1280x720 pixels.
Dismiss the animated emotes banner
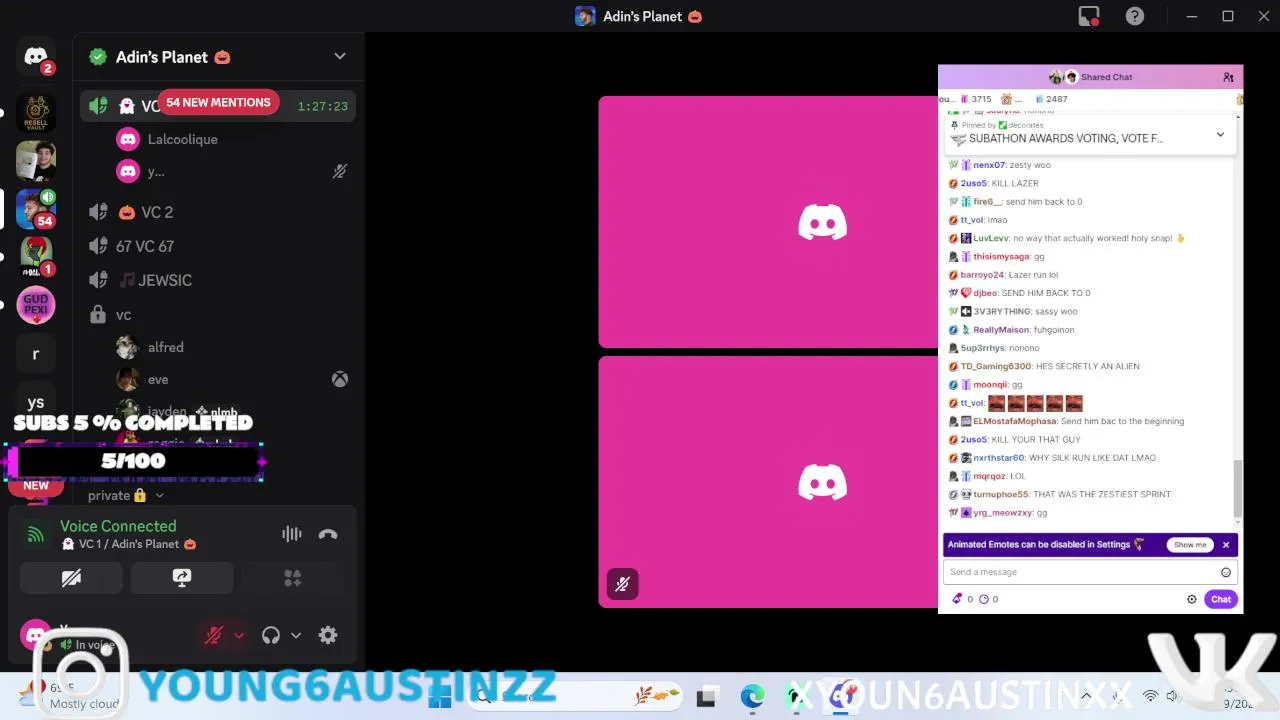point(1226,545)
